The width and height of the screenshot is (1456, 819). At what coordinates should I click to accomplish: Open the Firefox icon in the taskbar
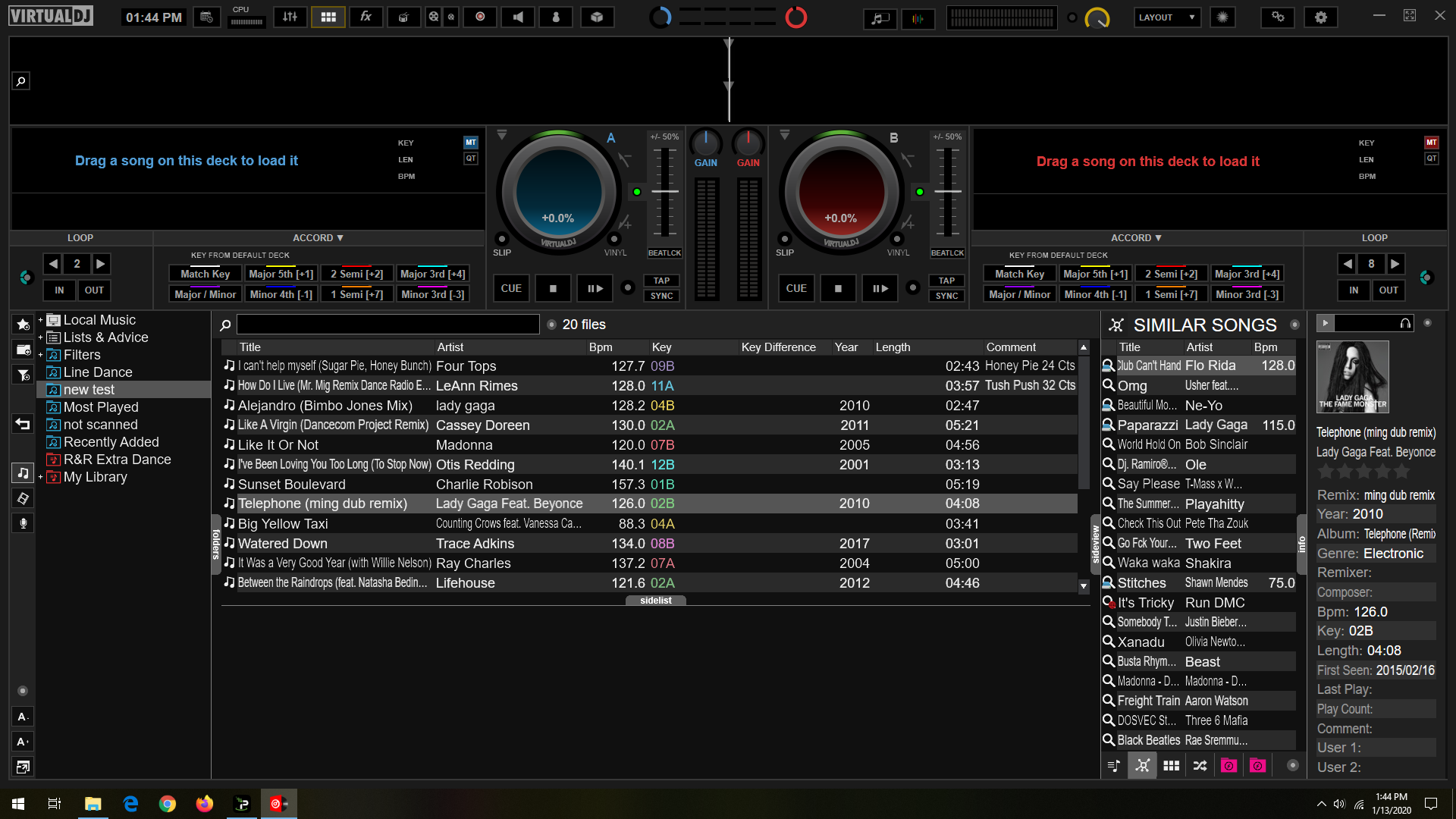click(205, 803)
